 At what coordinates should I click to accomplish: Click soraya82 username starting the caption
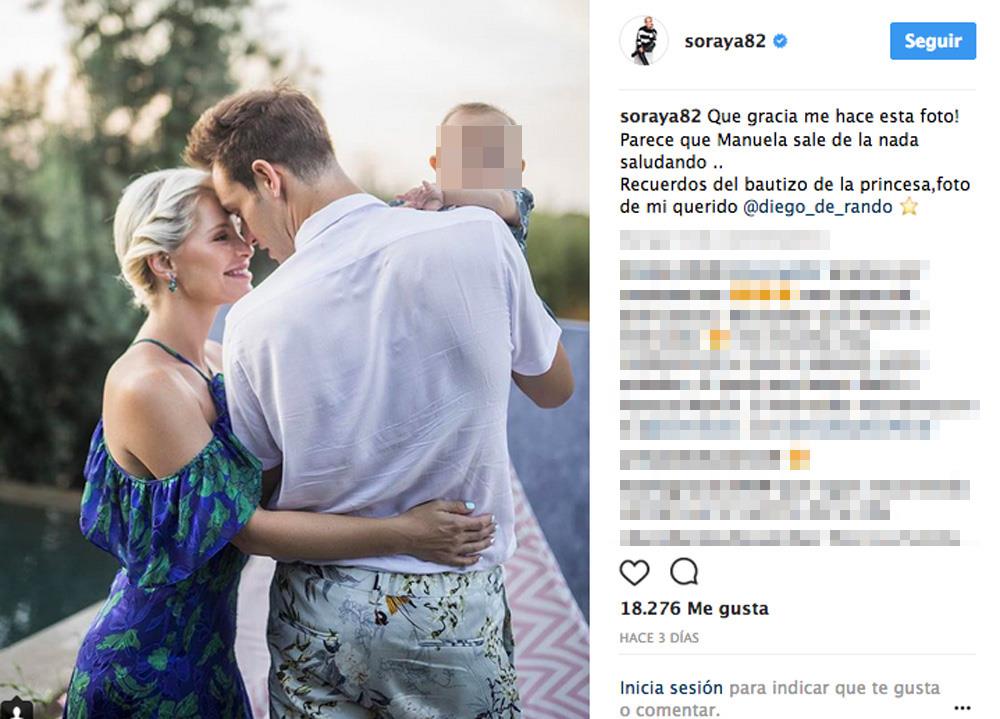(x=660, y=117)
